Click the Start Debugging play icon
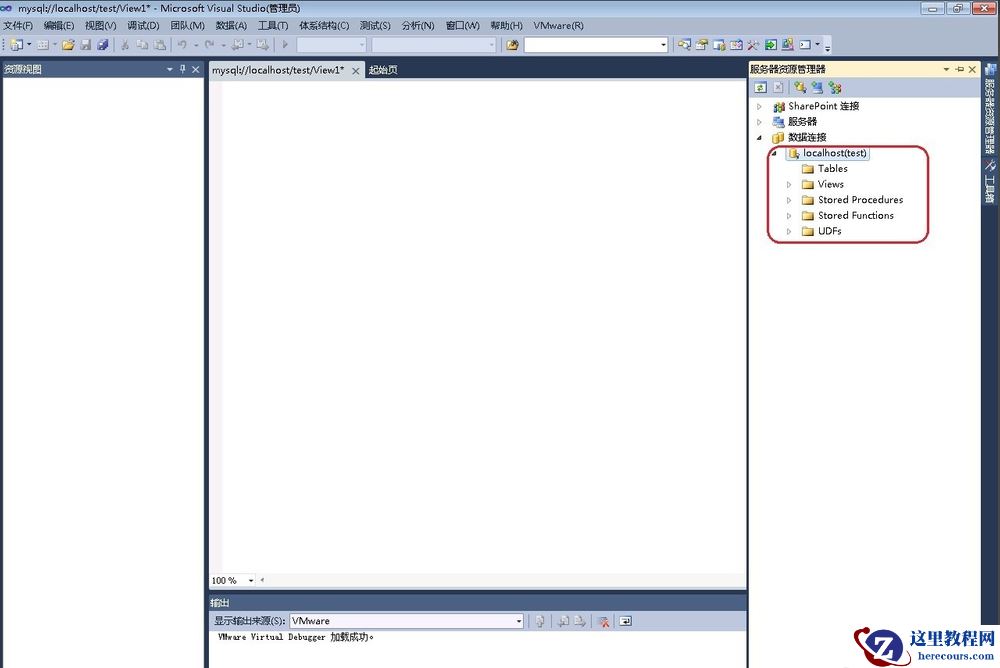The width and height of the screenshot is (1000, 668). (285, 45)
